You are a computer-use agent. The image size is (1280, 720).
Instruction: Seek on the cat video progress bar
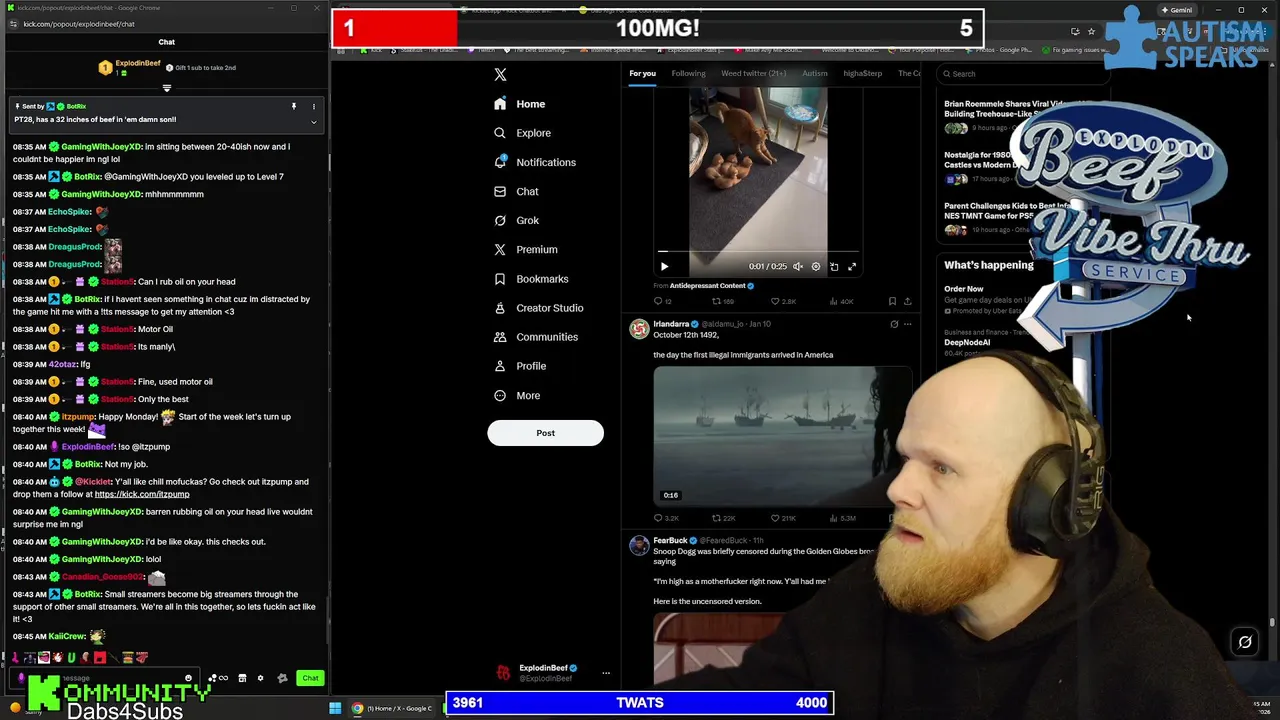758,252
